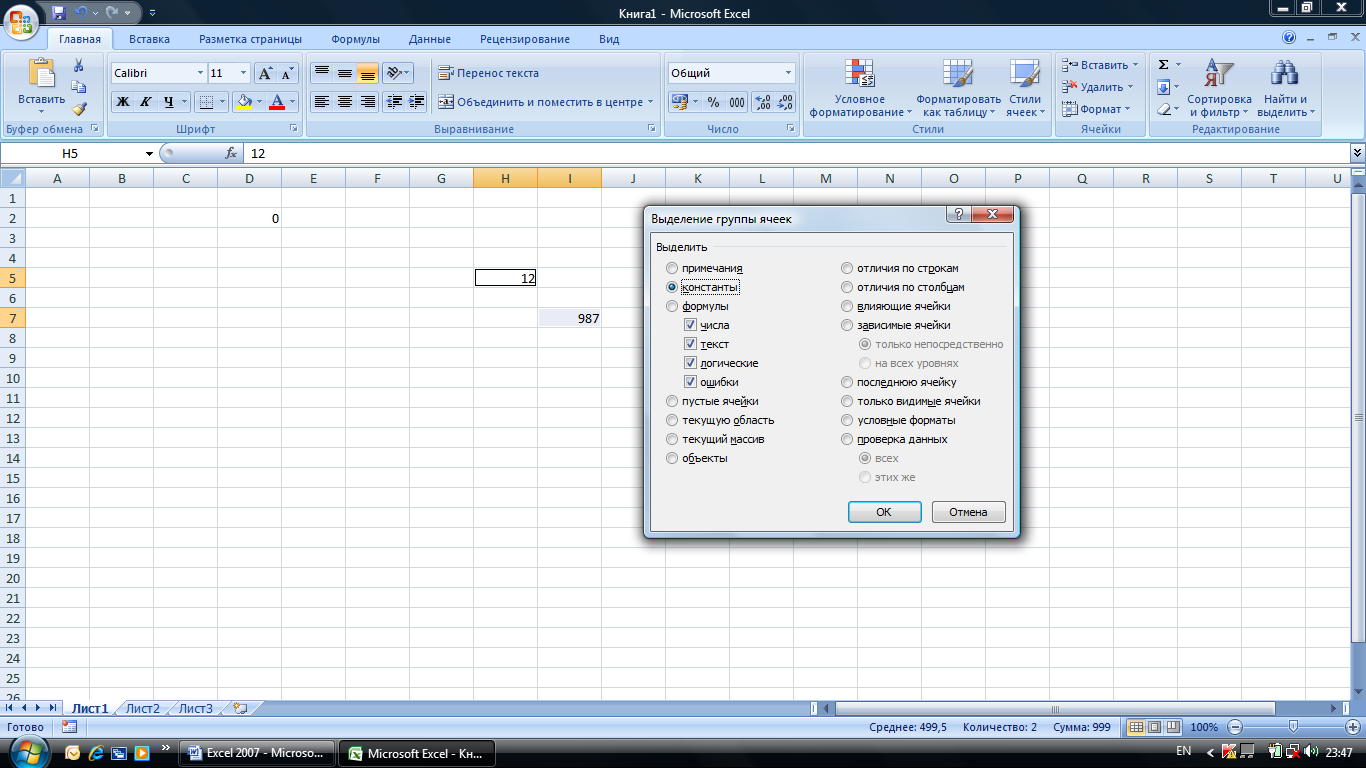Toggle italic К formatting
The width and height of the screenshot is (1366, 768).
[x=145, y=102]
